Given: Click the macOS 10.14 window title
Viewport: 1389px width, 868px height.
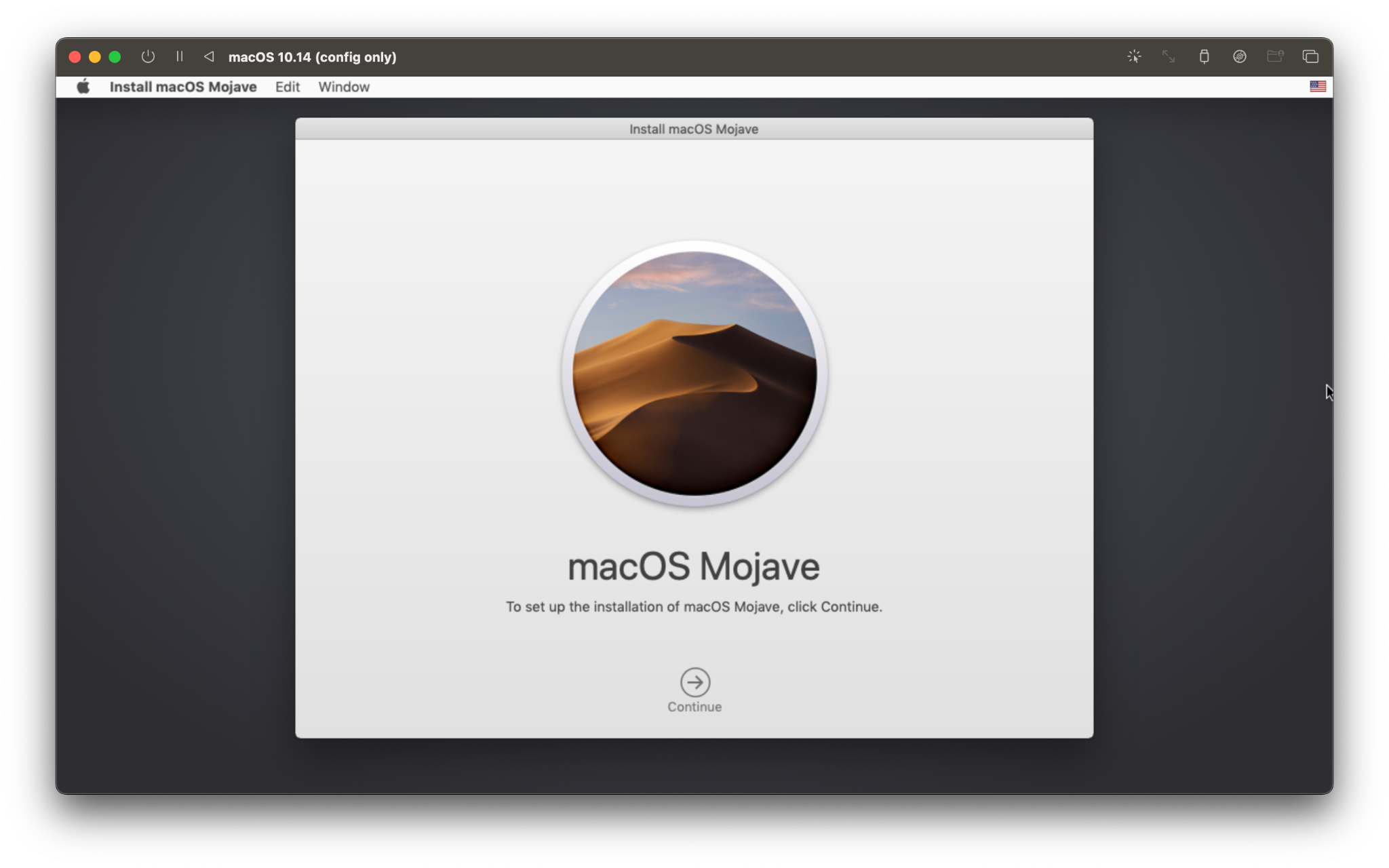Looking at the screenshot, I should [312, 57].
